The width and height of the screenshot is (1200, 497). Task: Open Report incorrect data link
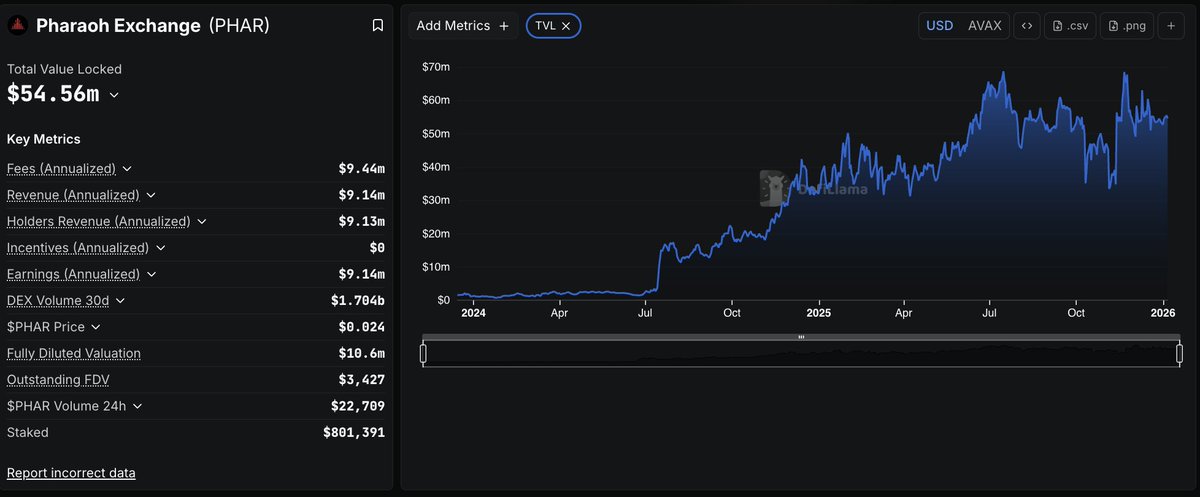coord(71,473)
